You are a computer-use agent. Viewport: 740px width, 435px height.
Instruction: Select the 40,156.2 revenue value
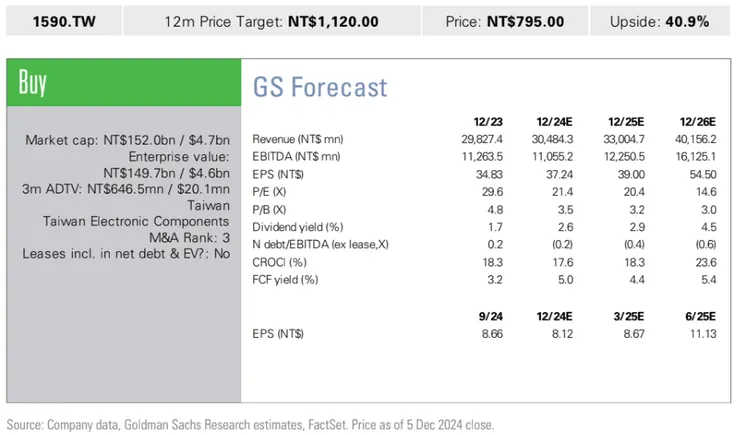(x=696, y=139)
